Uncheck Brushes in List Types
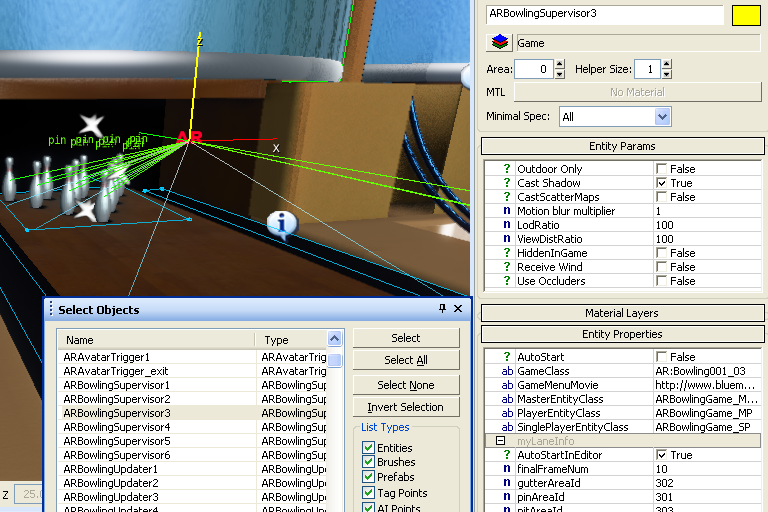 pos(368,462)
